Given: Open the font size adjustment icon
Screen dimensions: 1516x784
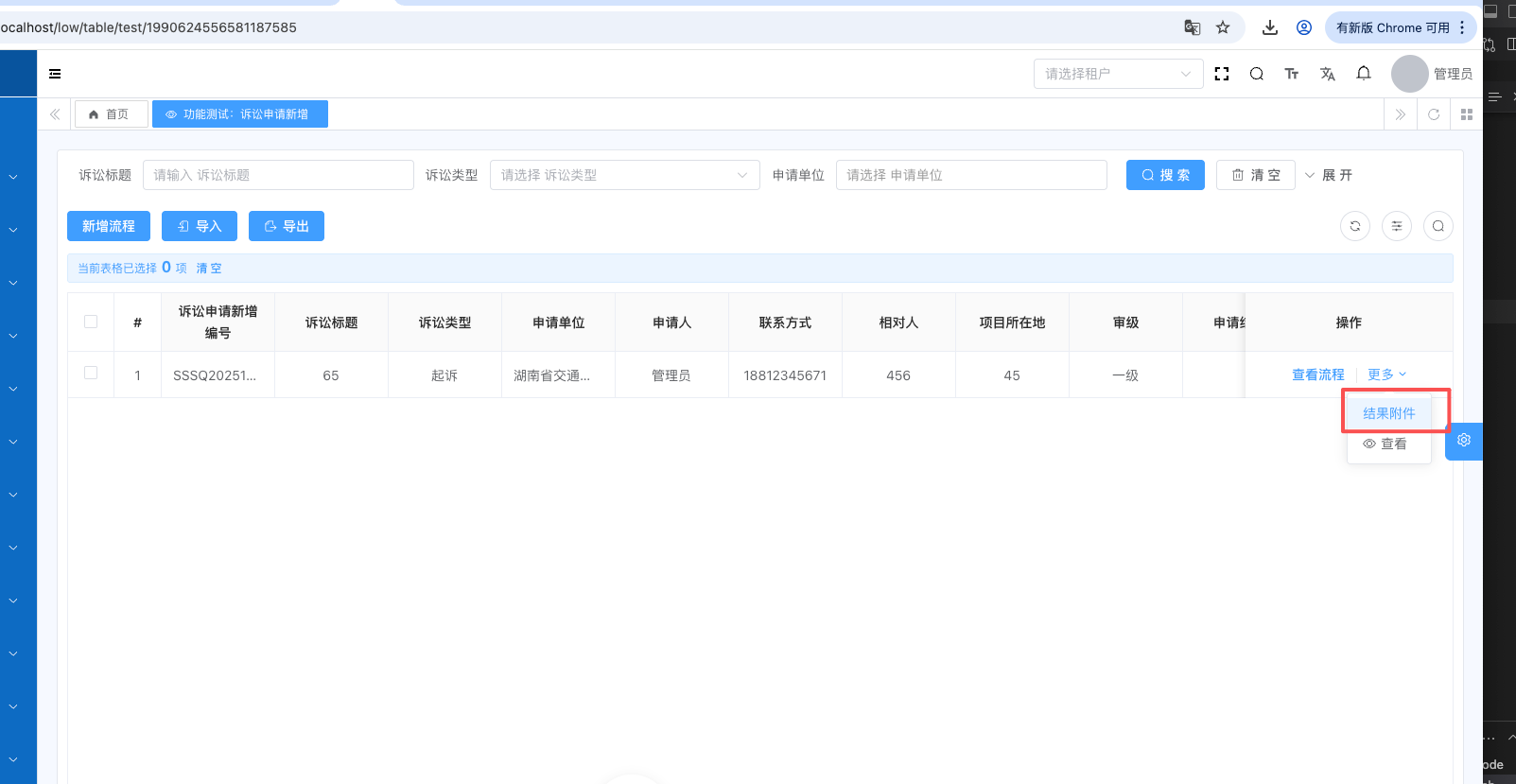Looking at the screenshot, I should pos(1292,74).
